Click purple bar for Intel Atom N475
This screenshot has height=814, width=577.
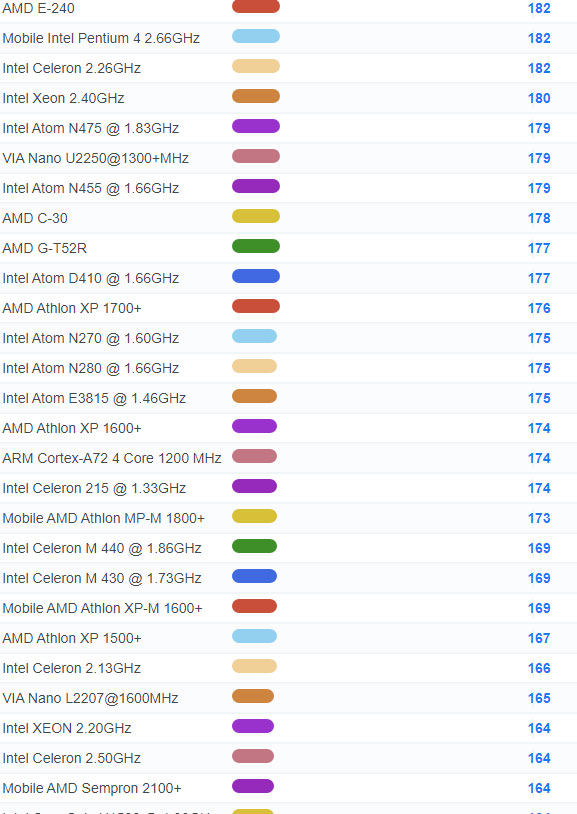256,126
